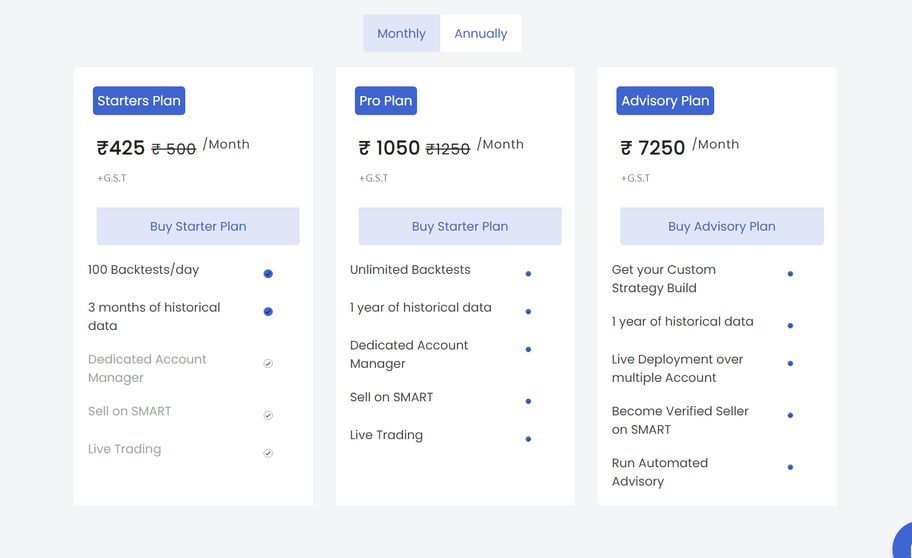912x558 pixels.
Task: Click bullet icon beside Unlimited Backtests
Action: tap(528, 273)
